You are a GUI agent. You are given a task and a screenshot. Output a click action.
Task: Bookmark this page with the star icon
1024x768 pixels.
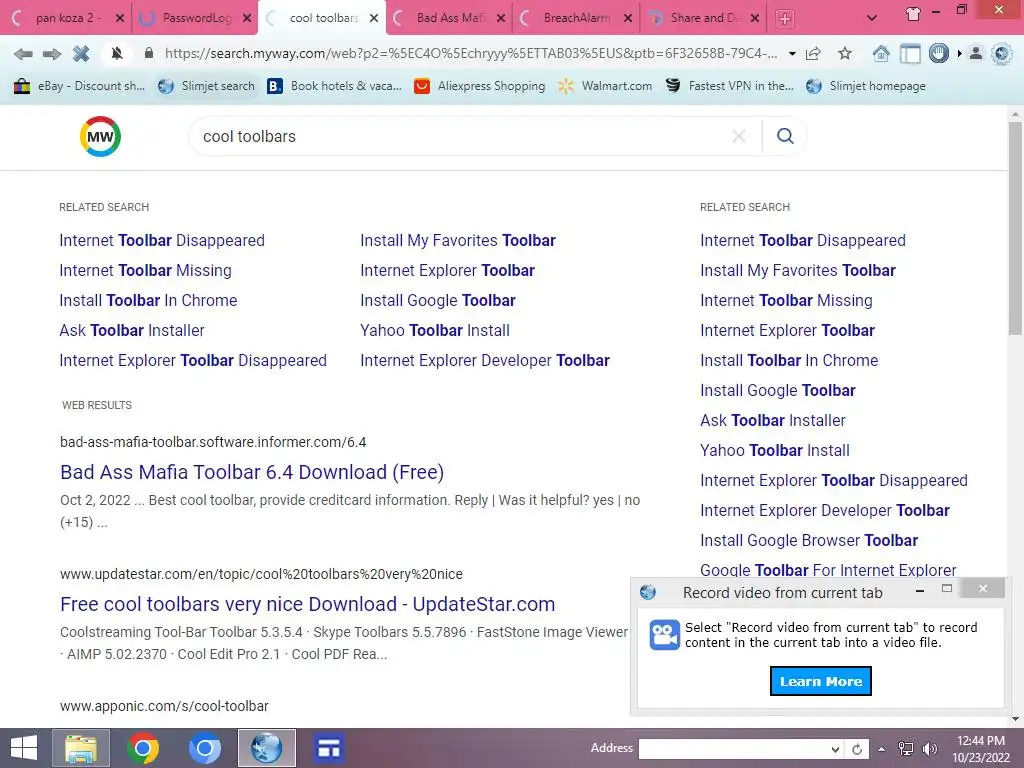coord(845,54)
